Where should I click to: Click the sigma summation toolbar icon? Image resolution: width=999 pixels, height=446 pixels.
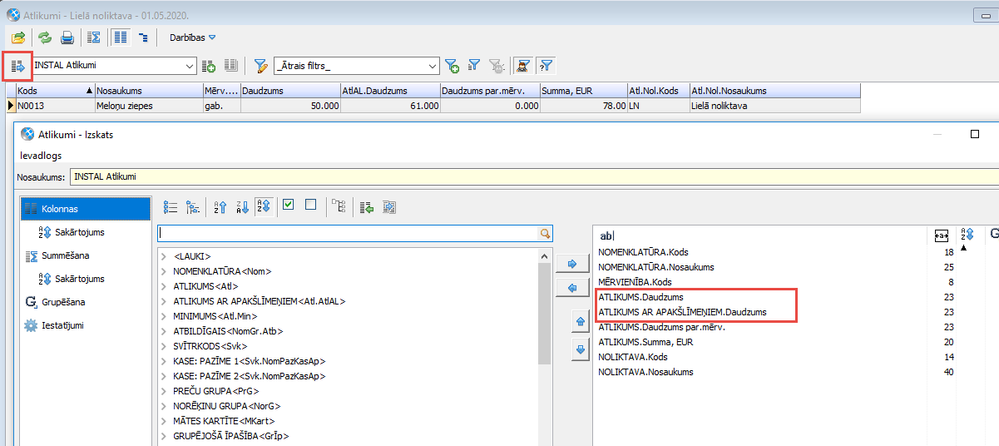[95, 38]
